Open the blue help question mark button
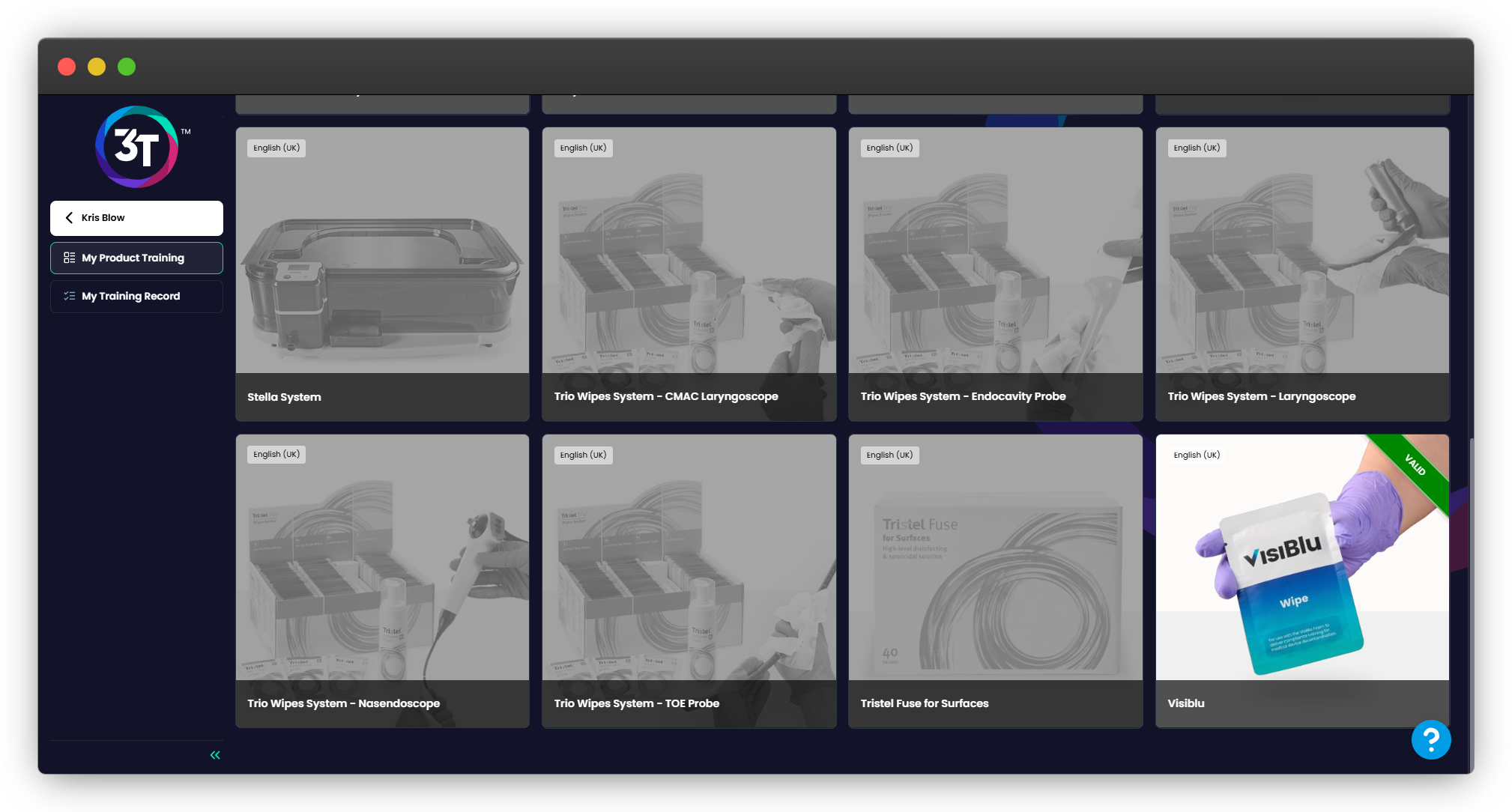 [x=1431, y=740]
